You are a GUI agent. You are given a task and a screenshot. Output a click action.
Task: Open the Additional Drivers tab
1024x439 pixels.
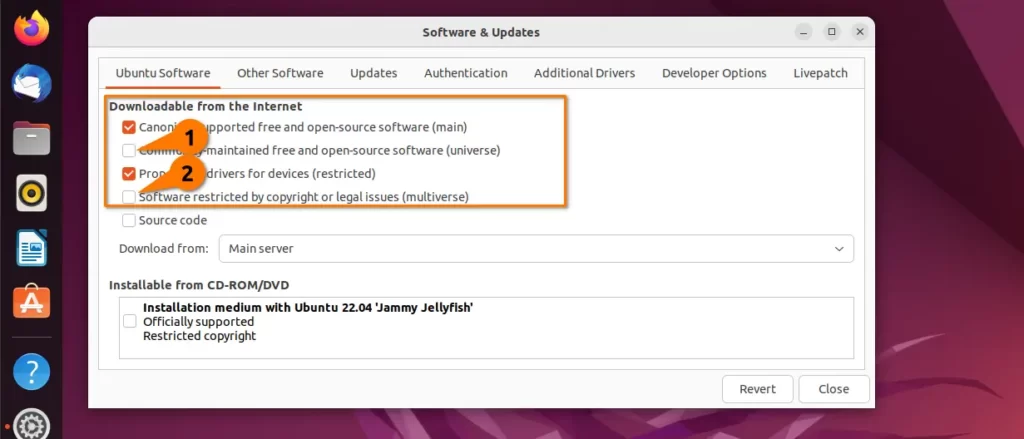tap(584, 73)
